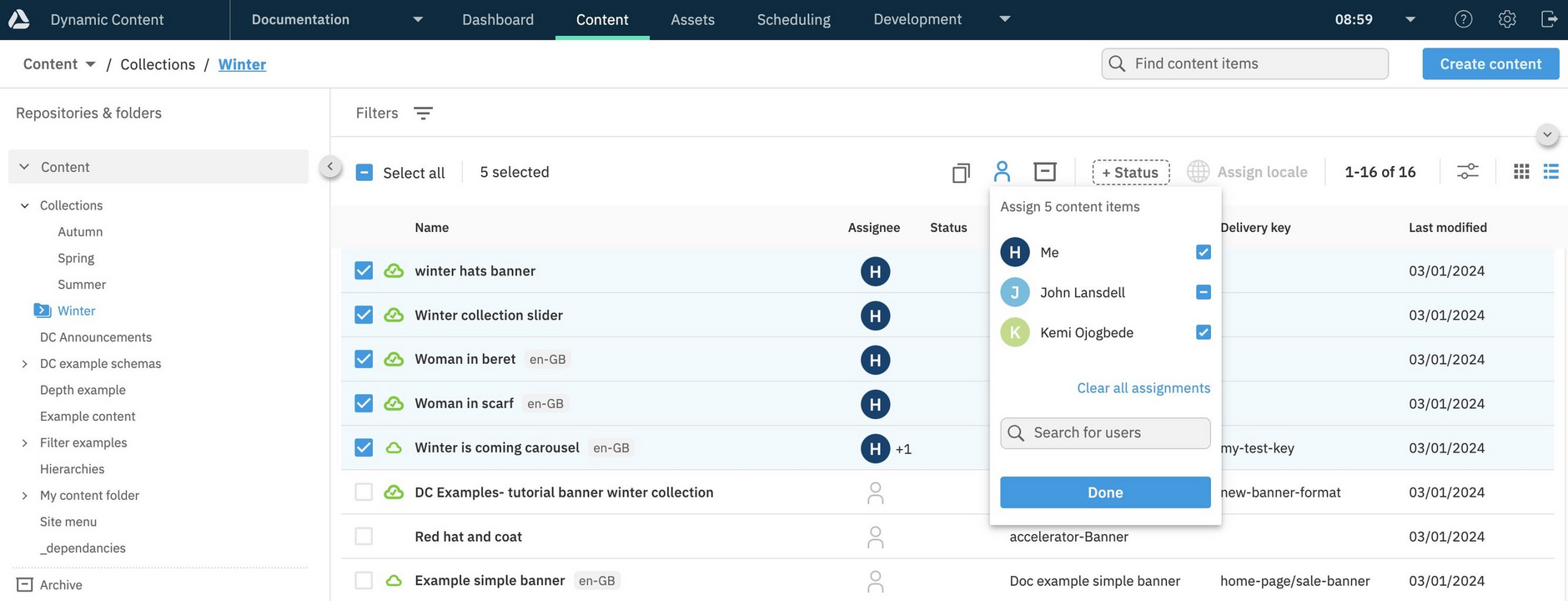Viewport: 1568px width, 601px height.
Task: Switch to list view icon
Action: pos(1550,171)
